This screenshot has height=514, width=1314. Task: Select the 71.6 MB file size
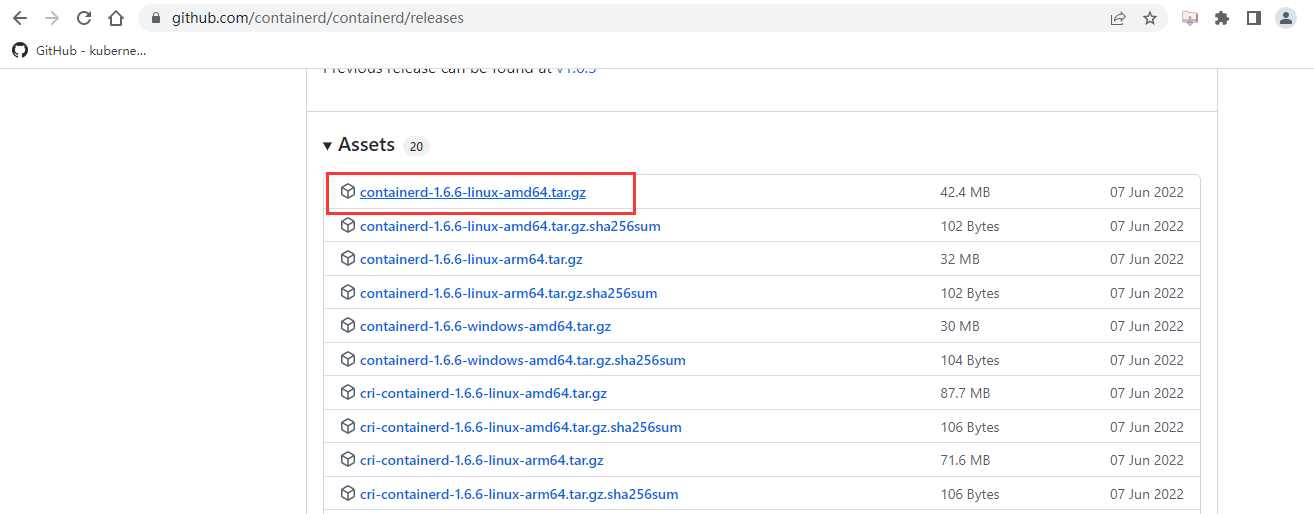tap(965, 460)
